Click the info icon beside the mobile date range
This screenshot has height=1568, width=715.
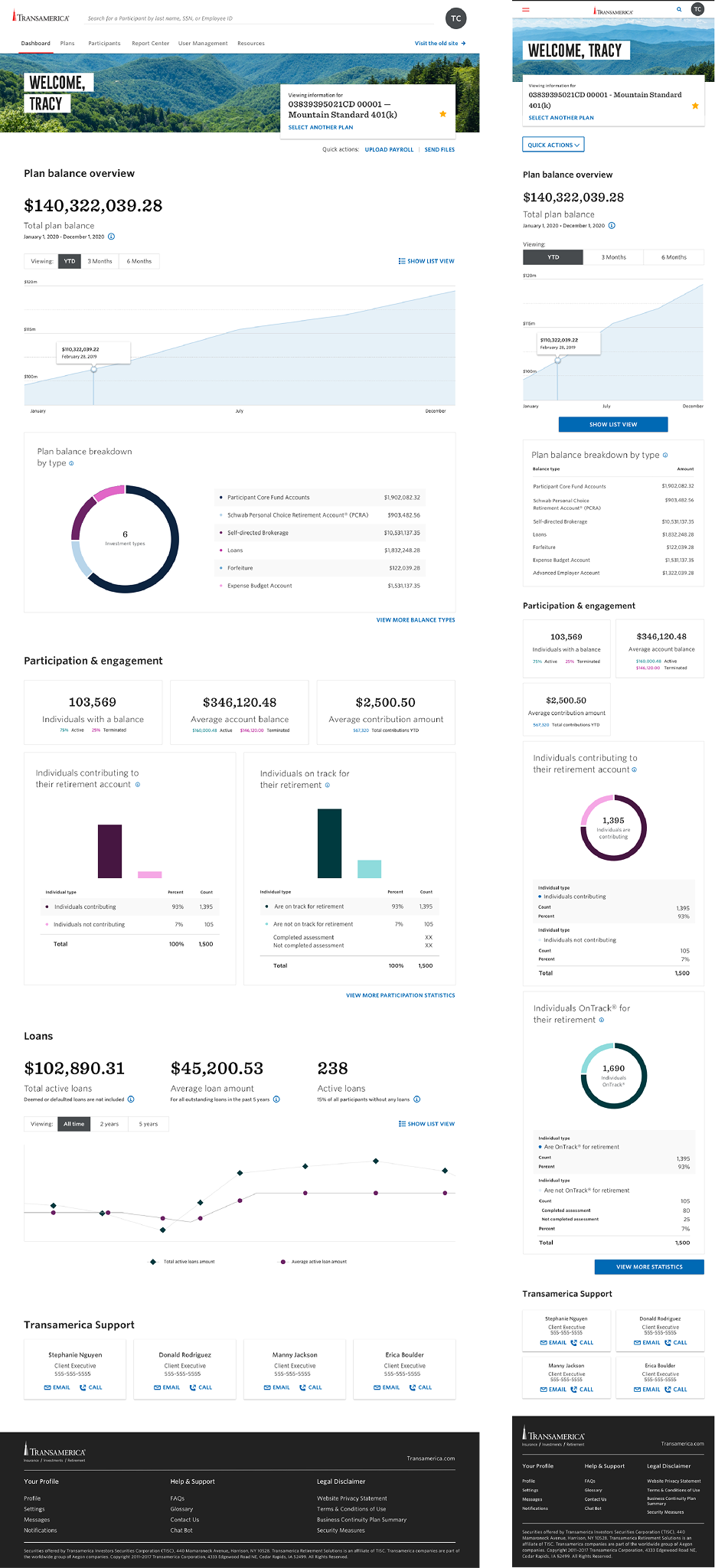coord(611,226)
